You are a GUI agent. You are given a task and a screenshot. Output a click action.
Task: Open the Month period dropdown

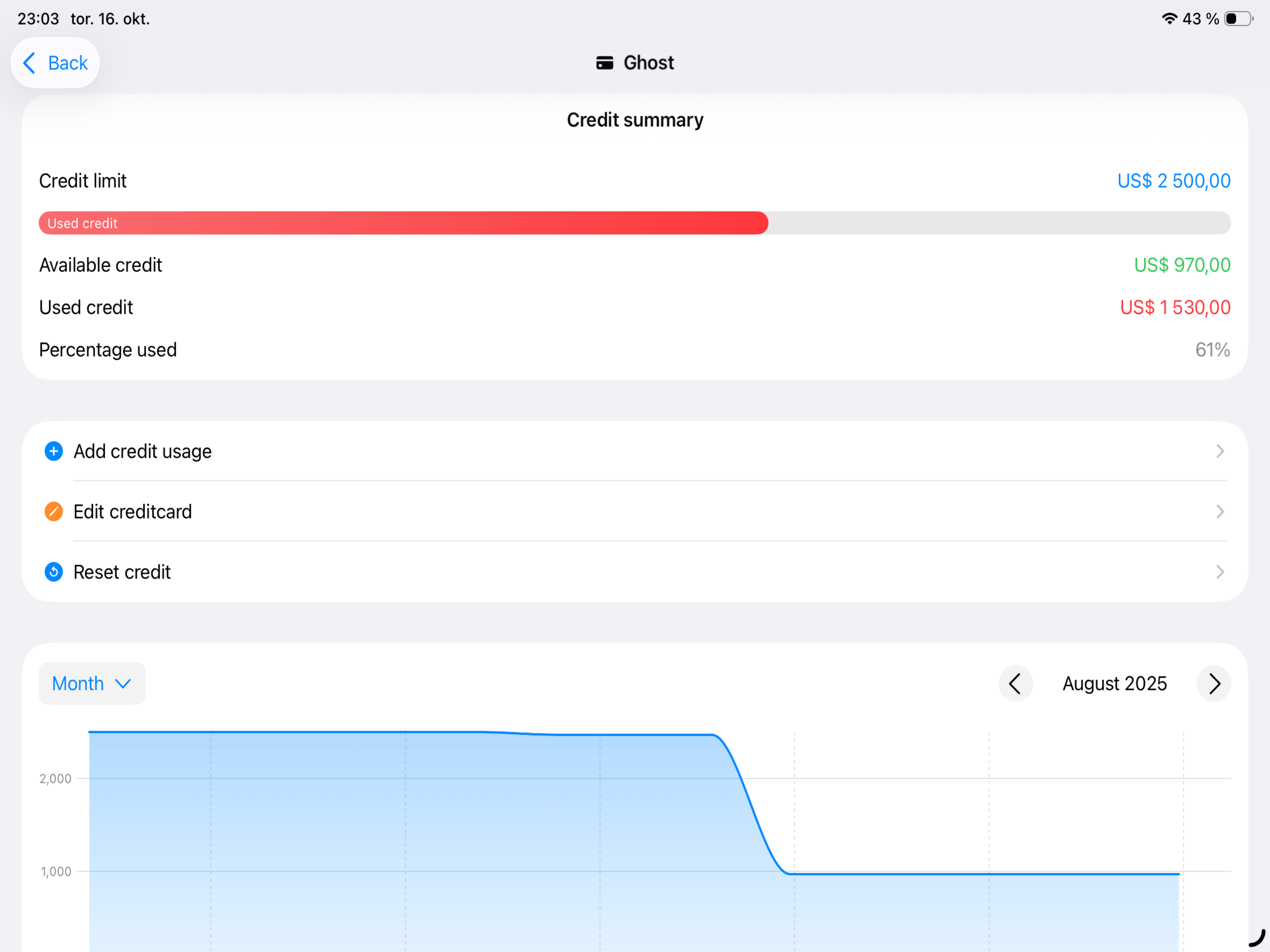[92, 683]
